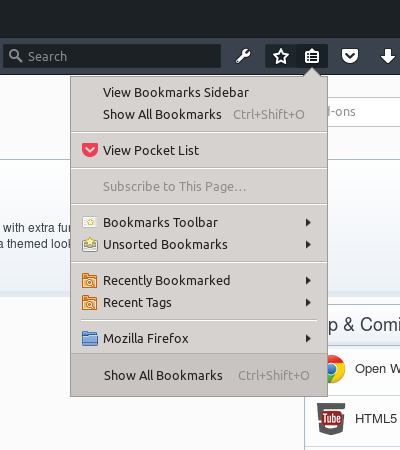
Task: Open View Pocket List
Action: 199,150
